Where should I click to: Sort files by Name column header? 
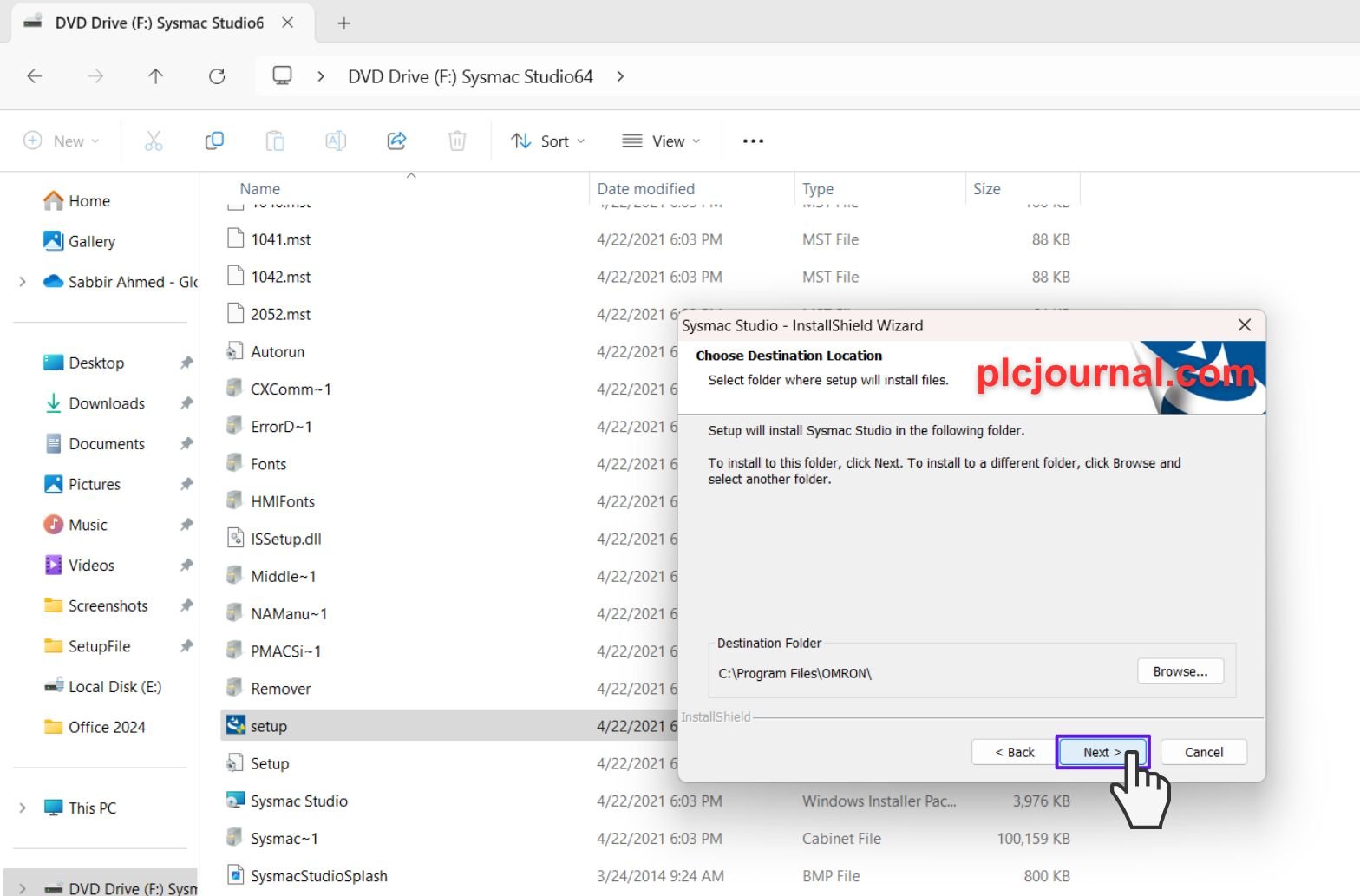(260, 188)
